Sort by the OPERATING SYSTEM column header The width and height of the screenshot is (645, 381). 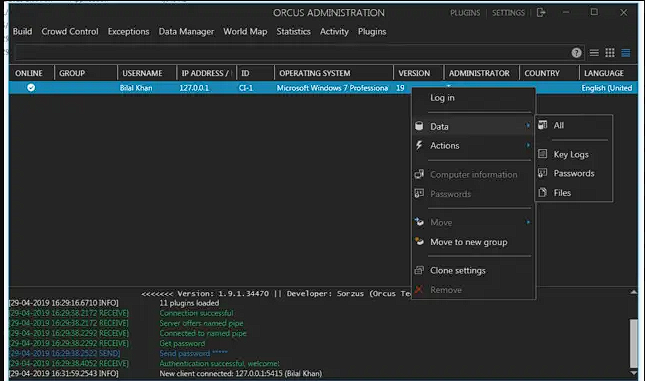[334, 73]
